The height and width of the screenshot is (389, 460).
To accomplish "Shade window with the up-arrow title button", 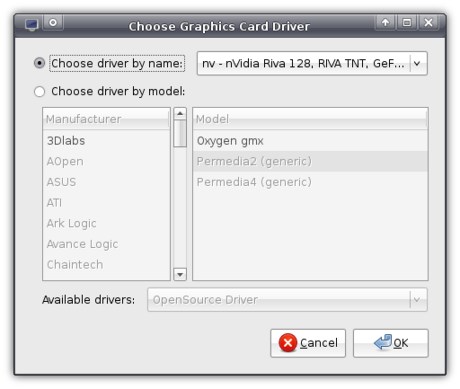I will click(385, 23).
